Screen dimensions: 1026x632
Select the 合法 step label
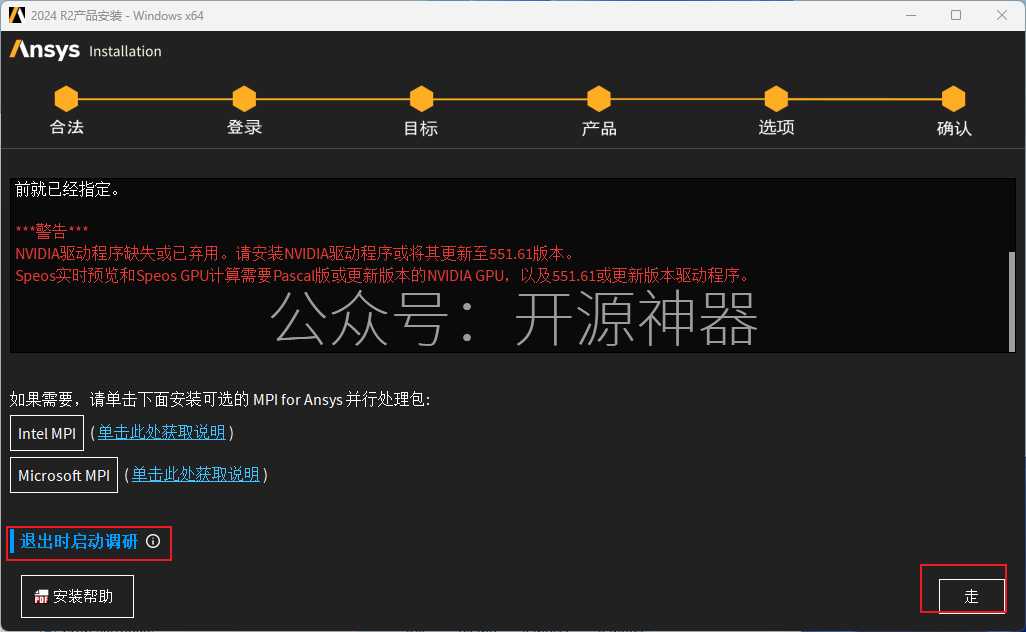pyautogui.click(x=67, y=127)
